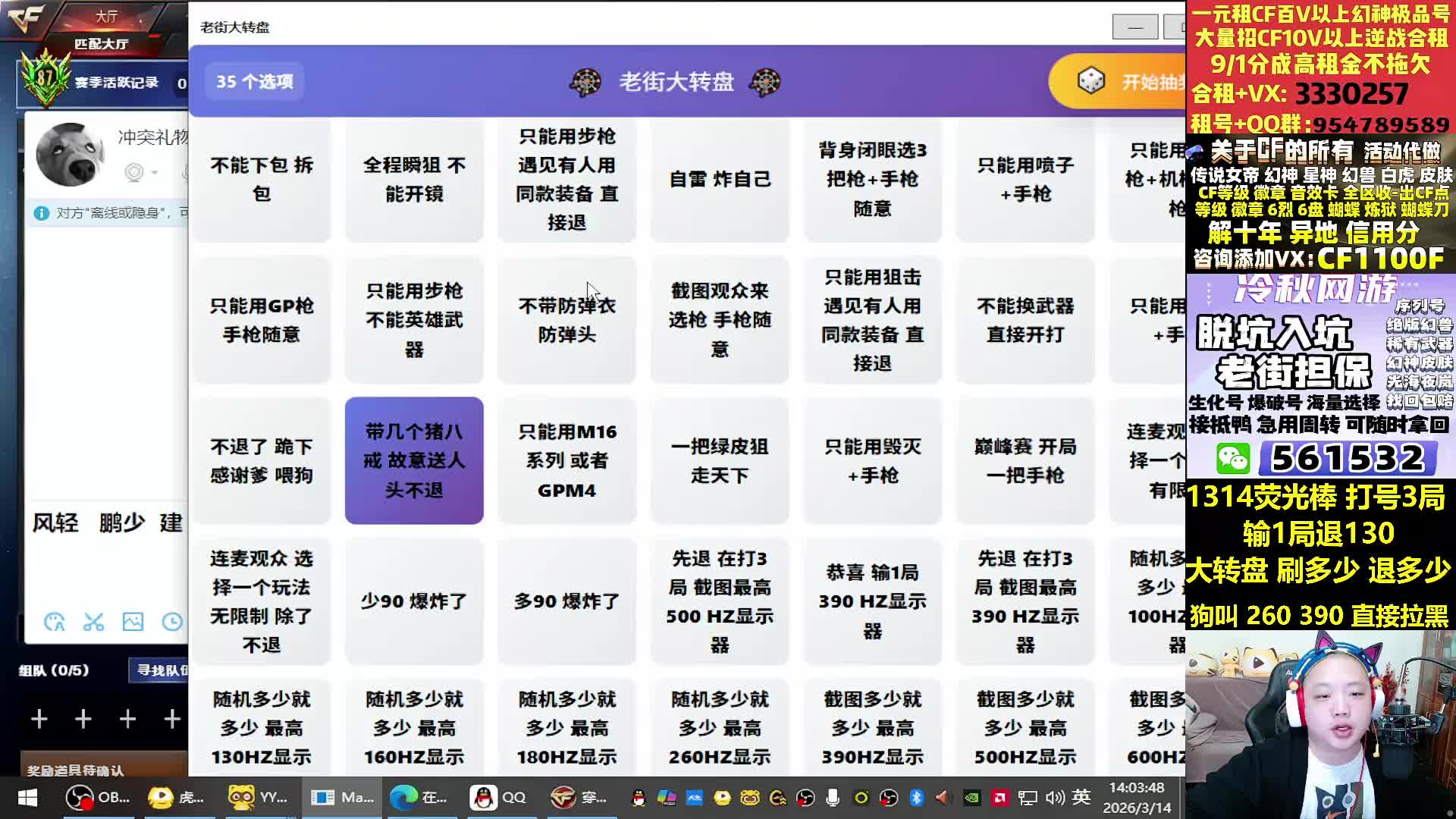The width and height of the screenshot is (1456, 819).
Task: Open the 大厅 lobby tab
Action: [x=106, y=16]
